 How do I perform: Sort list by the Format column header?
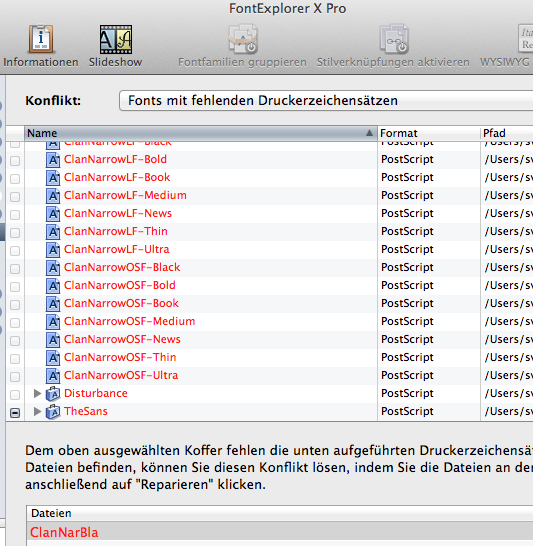point(429,133)
